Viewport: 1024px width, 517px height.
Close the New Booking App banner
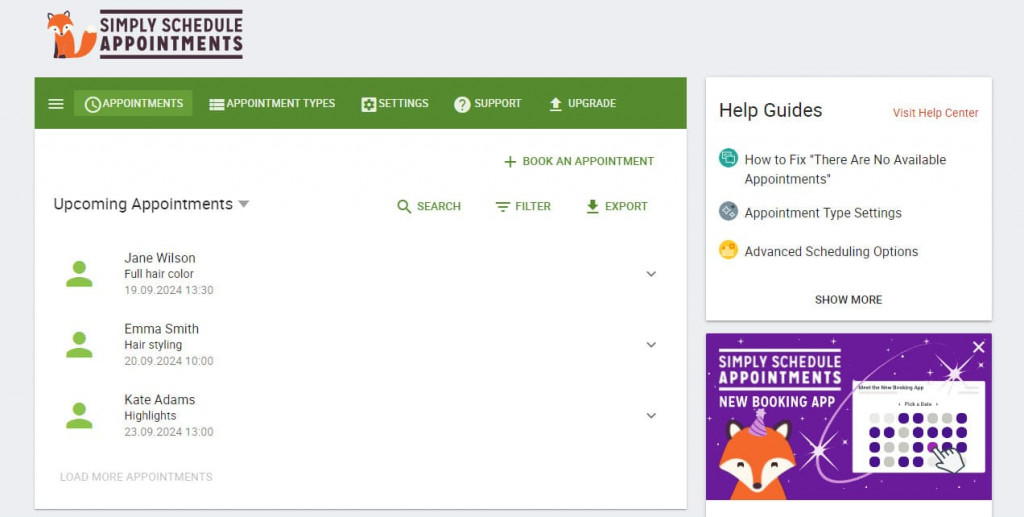pos(978,347)
